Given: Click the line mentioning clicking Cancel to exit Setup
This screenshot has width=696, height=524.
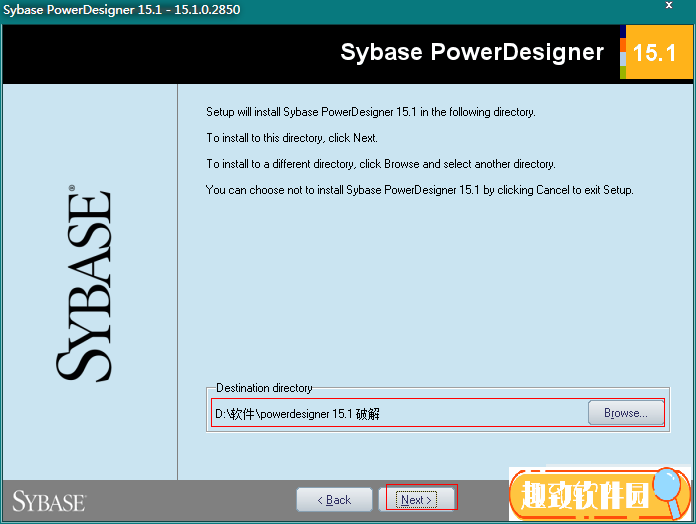Looking at the screenshot, I should pos(419,190).
